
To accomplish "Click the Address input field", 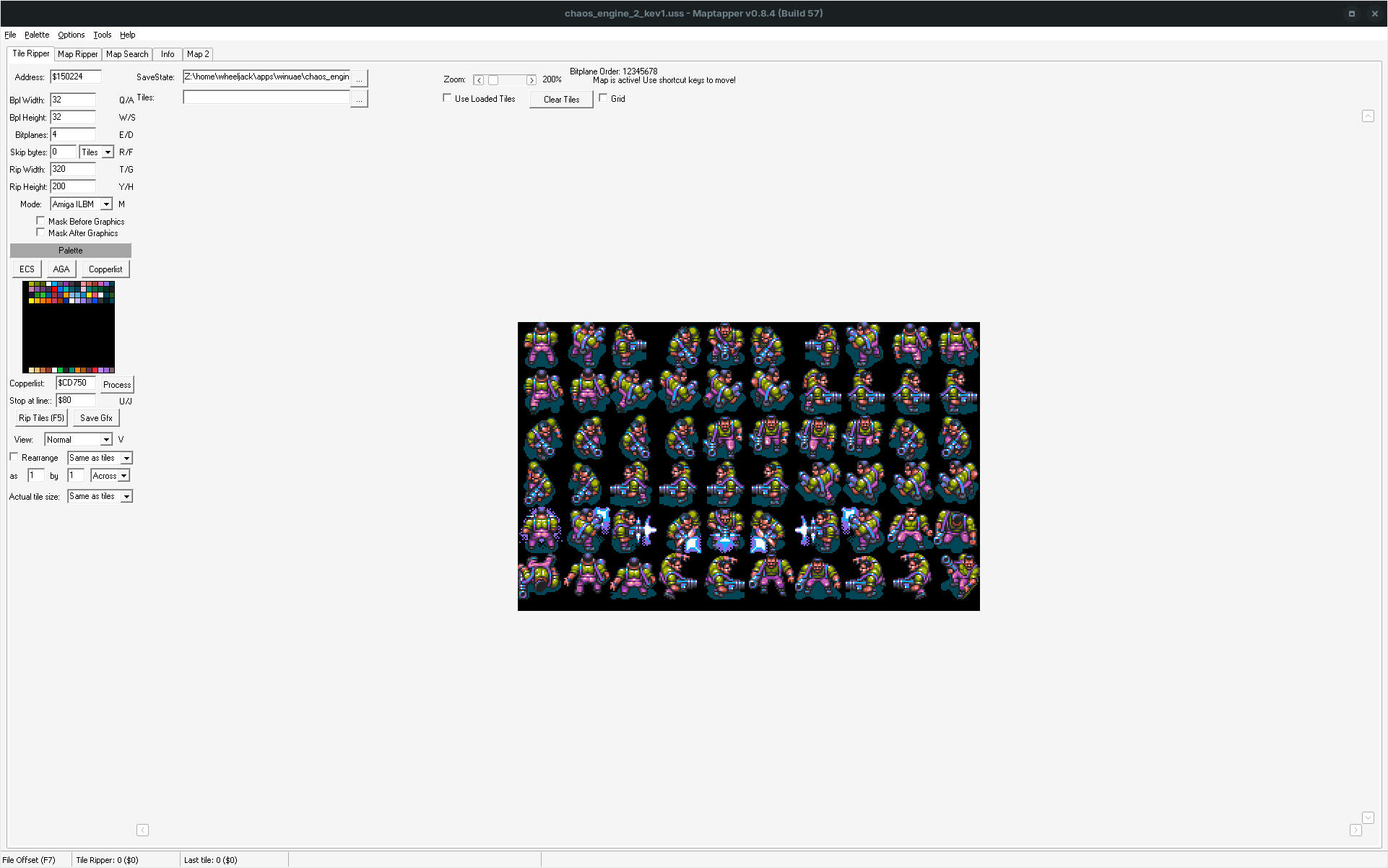I will (x=76, y=77).
